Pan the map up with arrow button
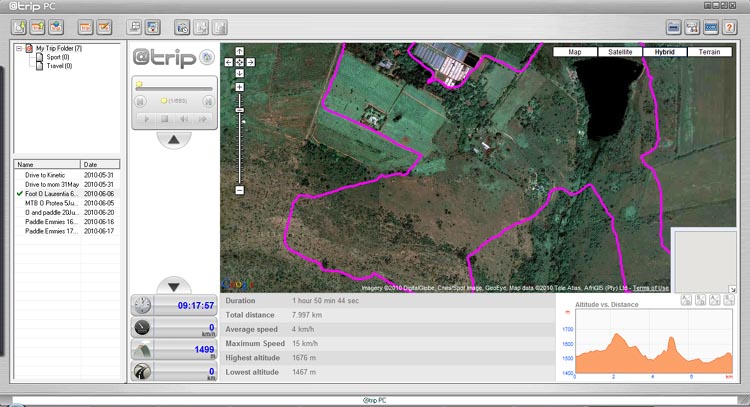750x407 pixels. point(239,50)
